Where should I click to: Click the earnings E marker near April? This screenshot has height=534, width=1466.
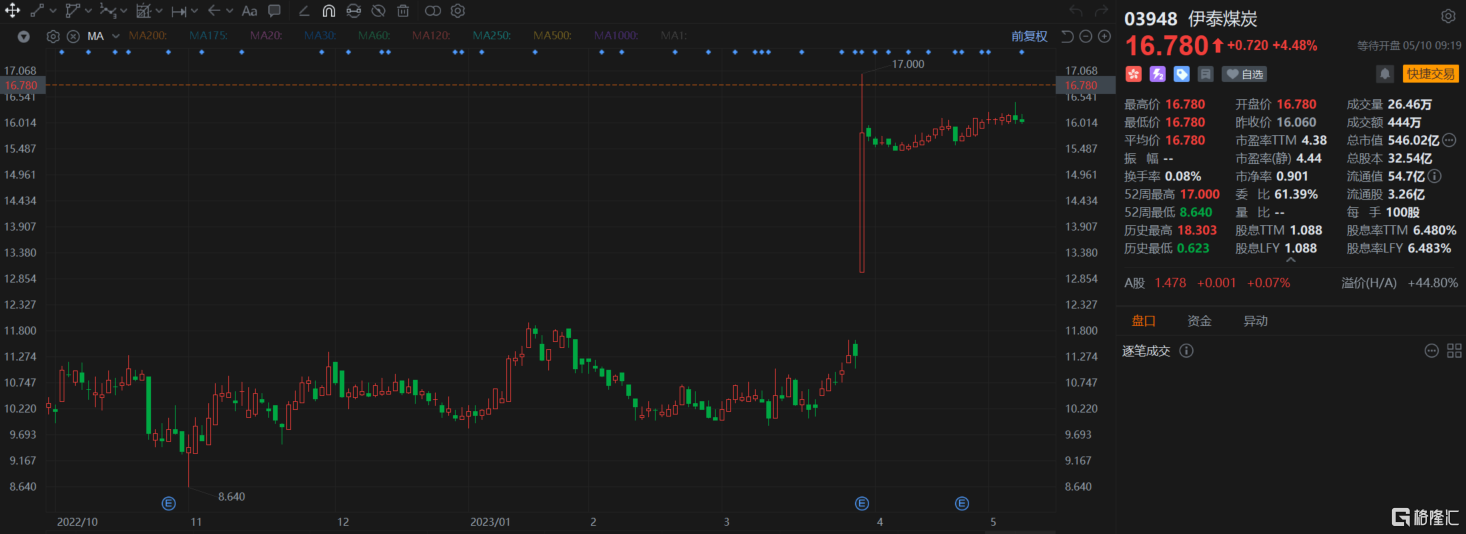point(862,503)
